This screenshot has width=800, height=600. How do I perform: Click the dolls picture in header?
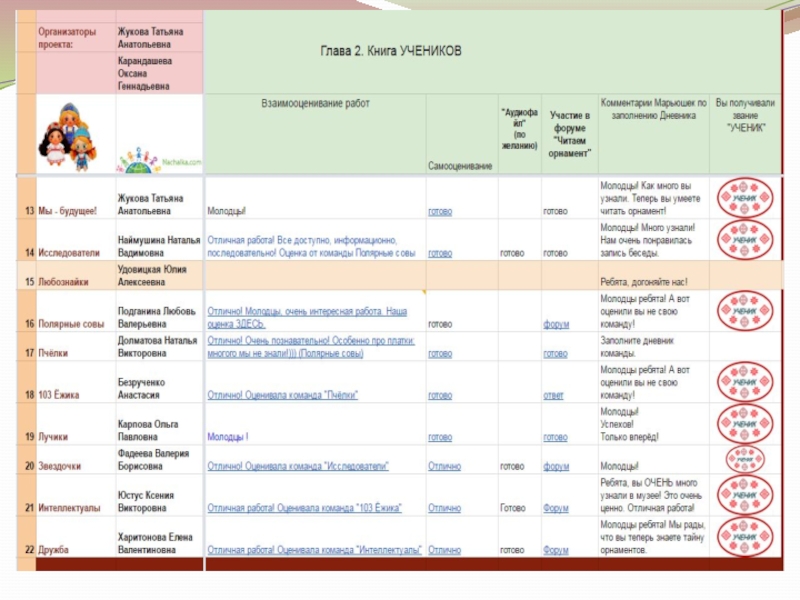coord(68,137)
